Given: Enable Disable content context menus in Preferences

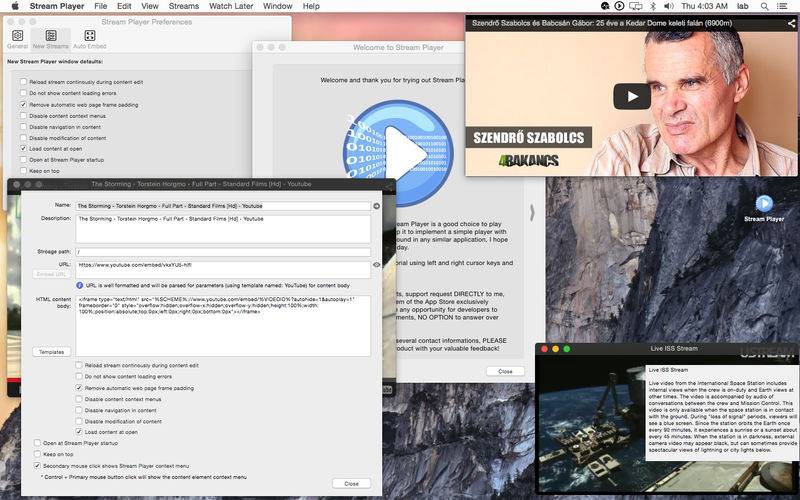Looking at the screenshot, I should click(23, 116).
